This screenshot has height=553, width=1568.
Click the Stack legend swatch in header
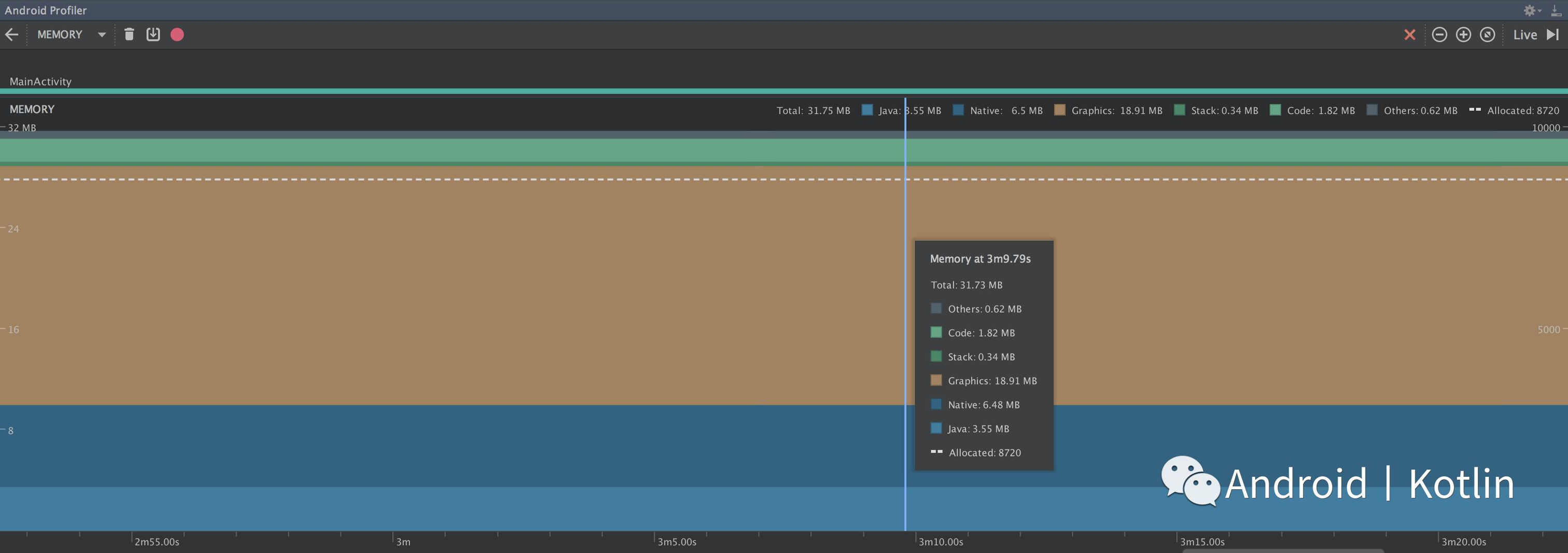(1180, 109)
